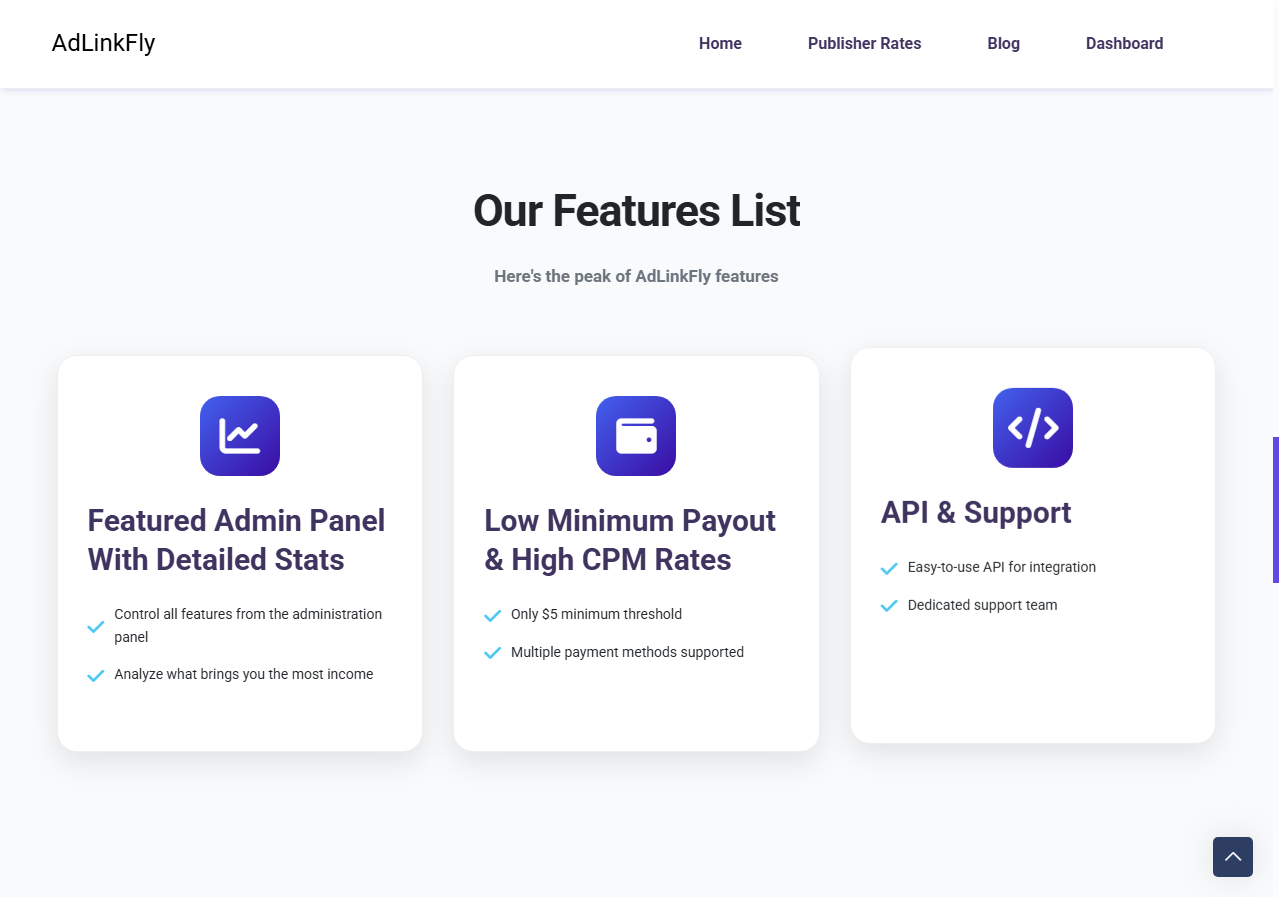This screenshot has width=1279, height=897.
Task: Click 'Multiple payment methods supported' text
Action: tap(627, 652)
